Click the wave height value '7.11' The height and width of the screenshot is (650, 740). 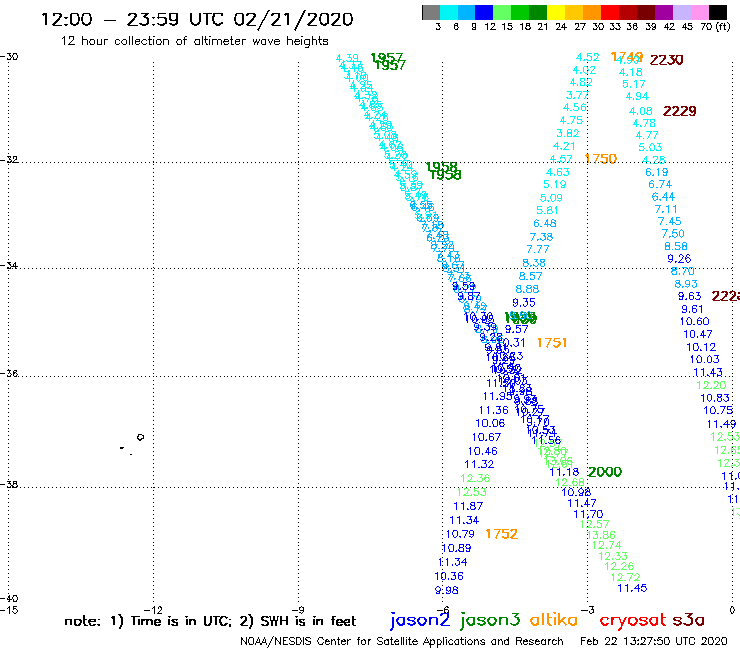[x=666, y=209]
